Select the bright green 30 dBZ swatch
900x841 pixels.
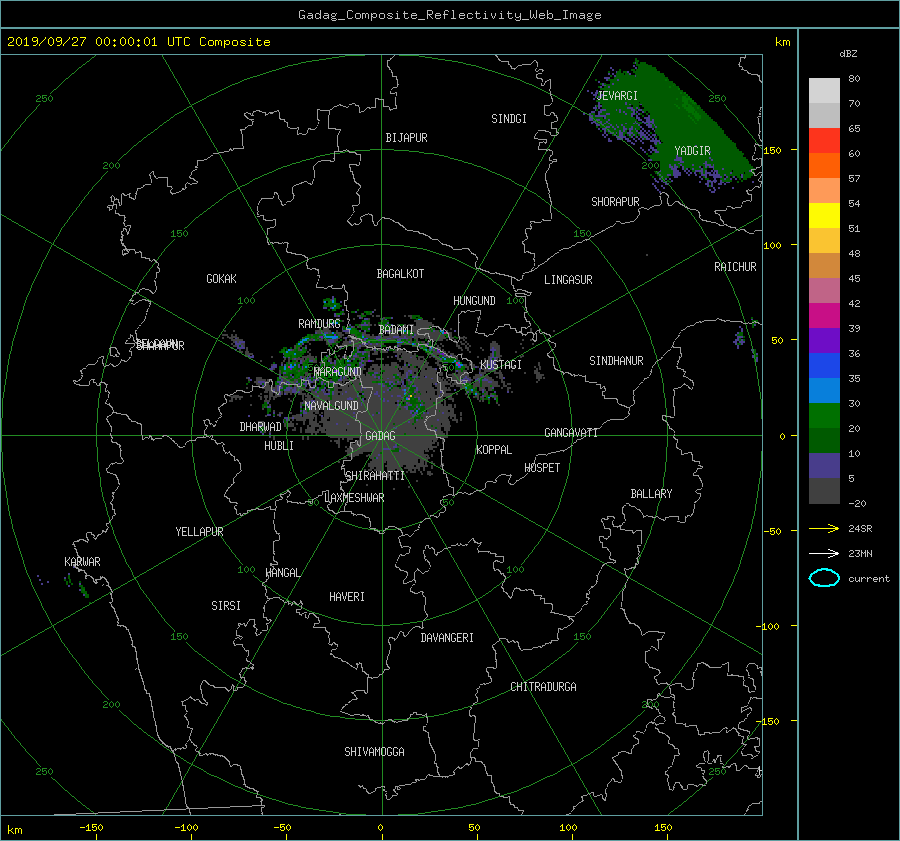coord(824,416)
